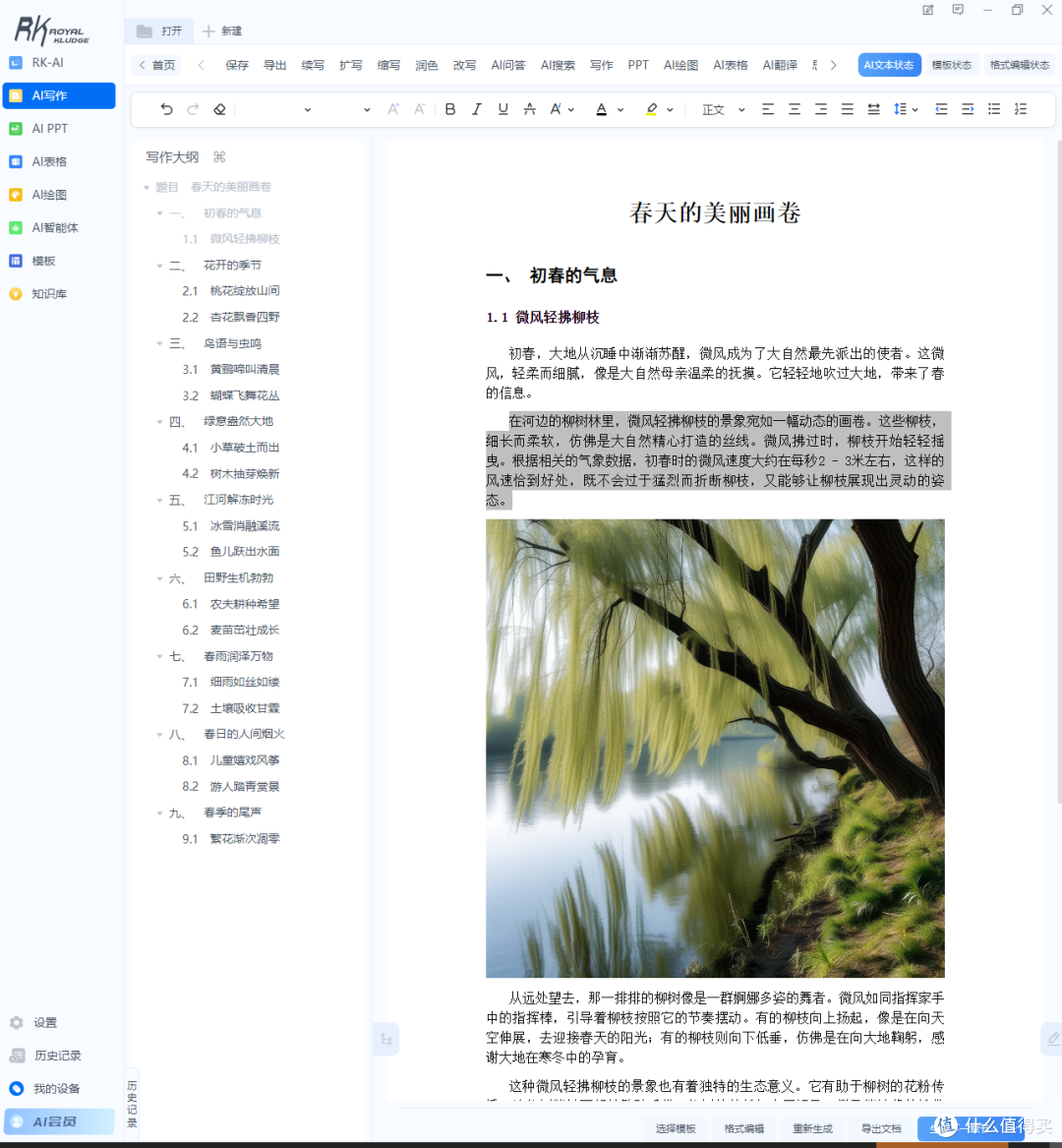Click 保存 in toolbar

pyautogui.click(x=236, y=65)
